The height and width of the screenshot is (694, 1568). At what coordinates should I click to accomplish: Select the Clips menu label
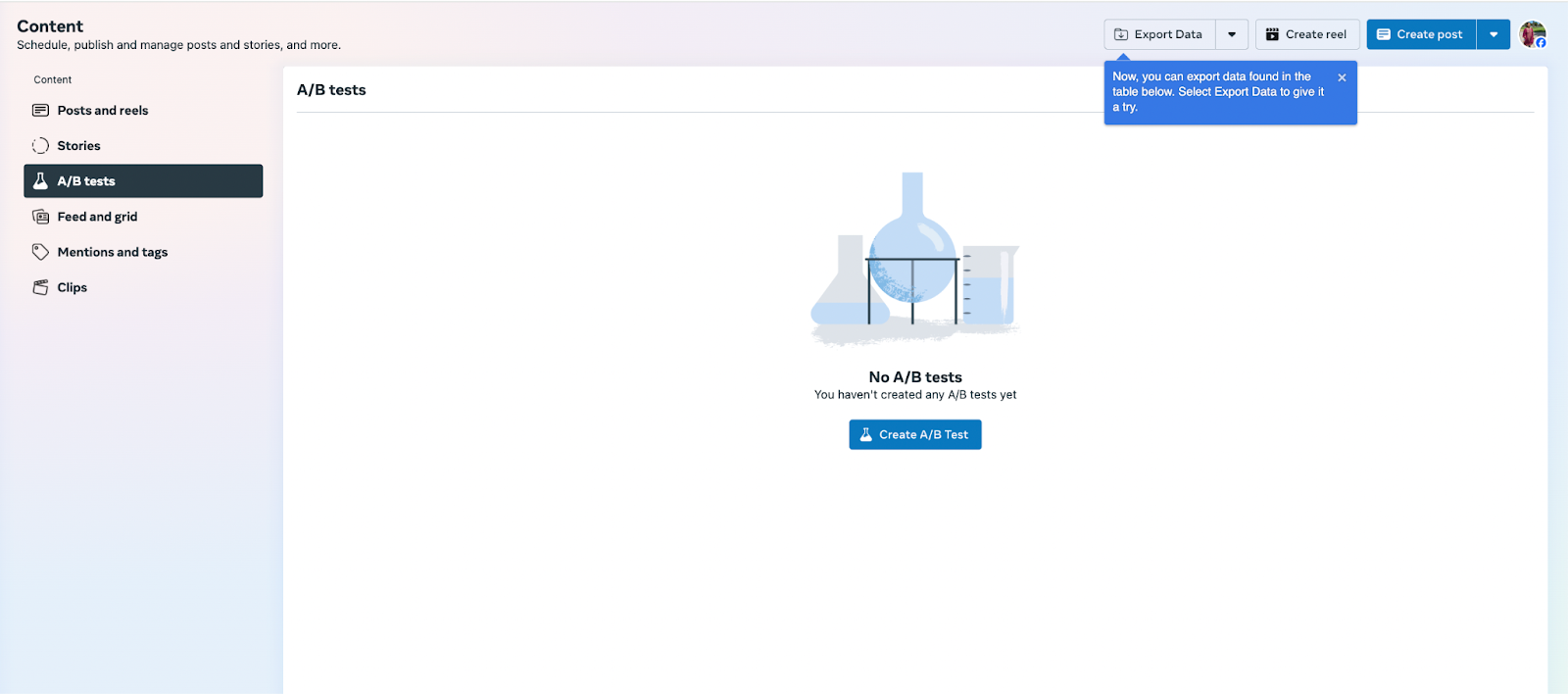(x=72, y=287)
